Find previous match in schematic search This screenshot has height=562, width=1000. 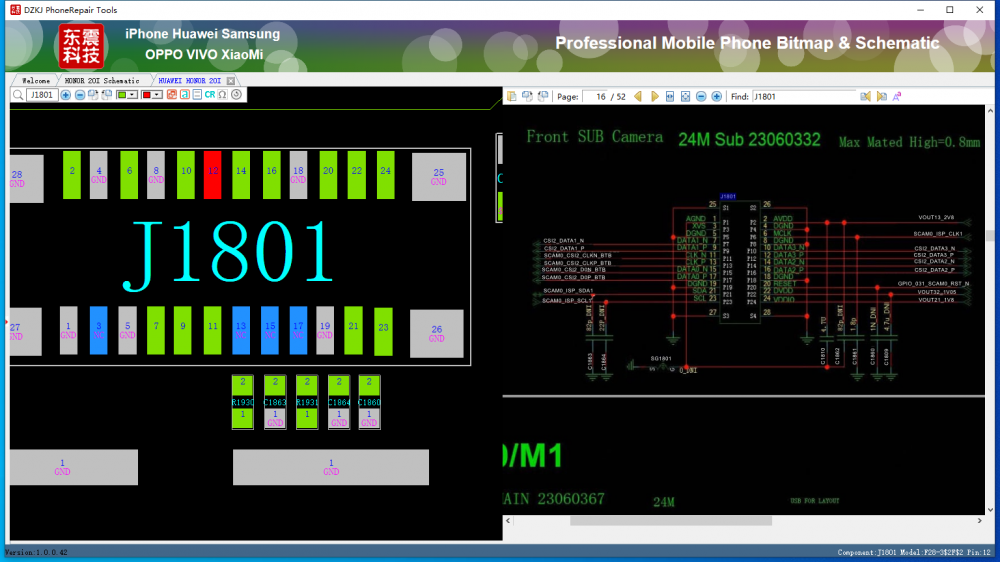pos(866,97)
